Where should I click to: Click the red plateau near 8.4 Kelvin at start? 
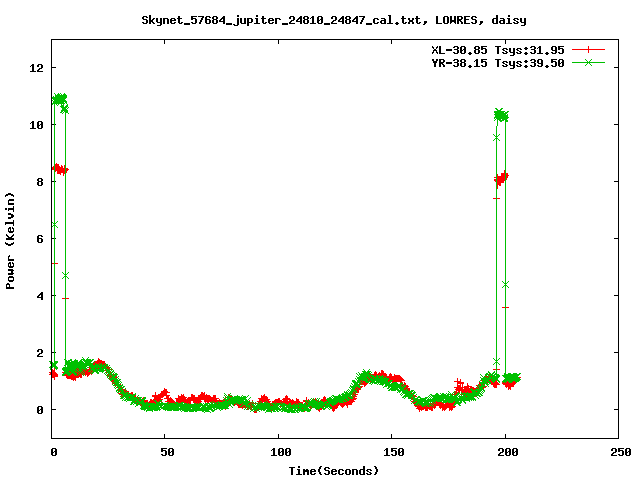click(61, 170)
